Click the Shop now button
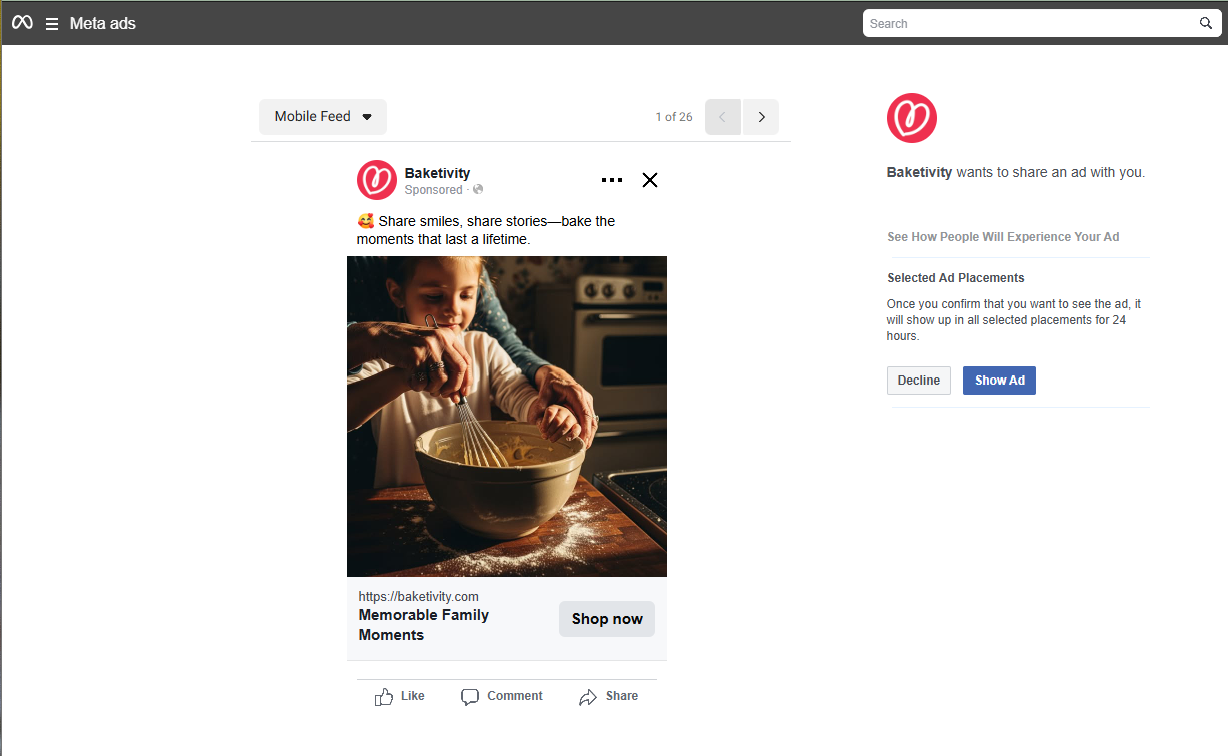This screenshot has width=1228, height=756. 607,619
